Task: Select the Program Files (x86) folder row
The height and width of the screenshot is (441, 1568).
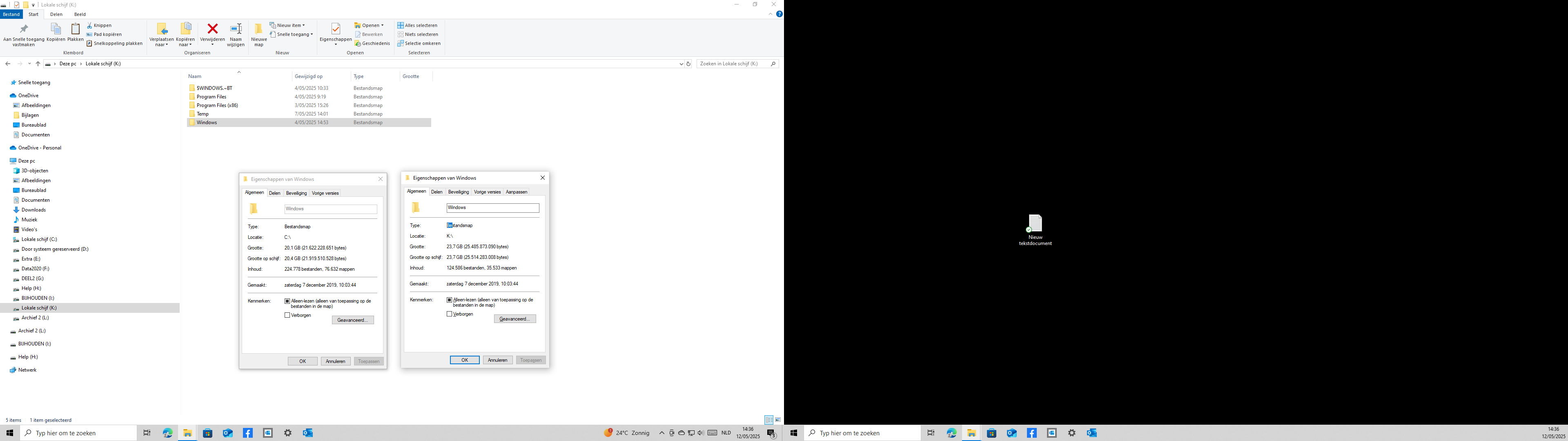Action: (x=309, y=105)
